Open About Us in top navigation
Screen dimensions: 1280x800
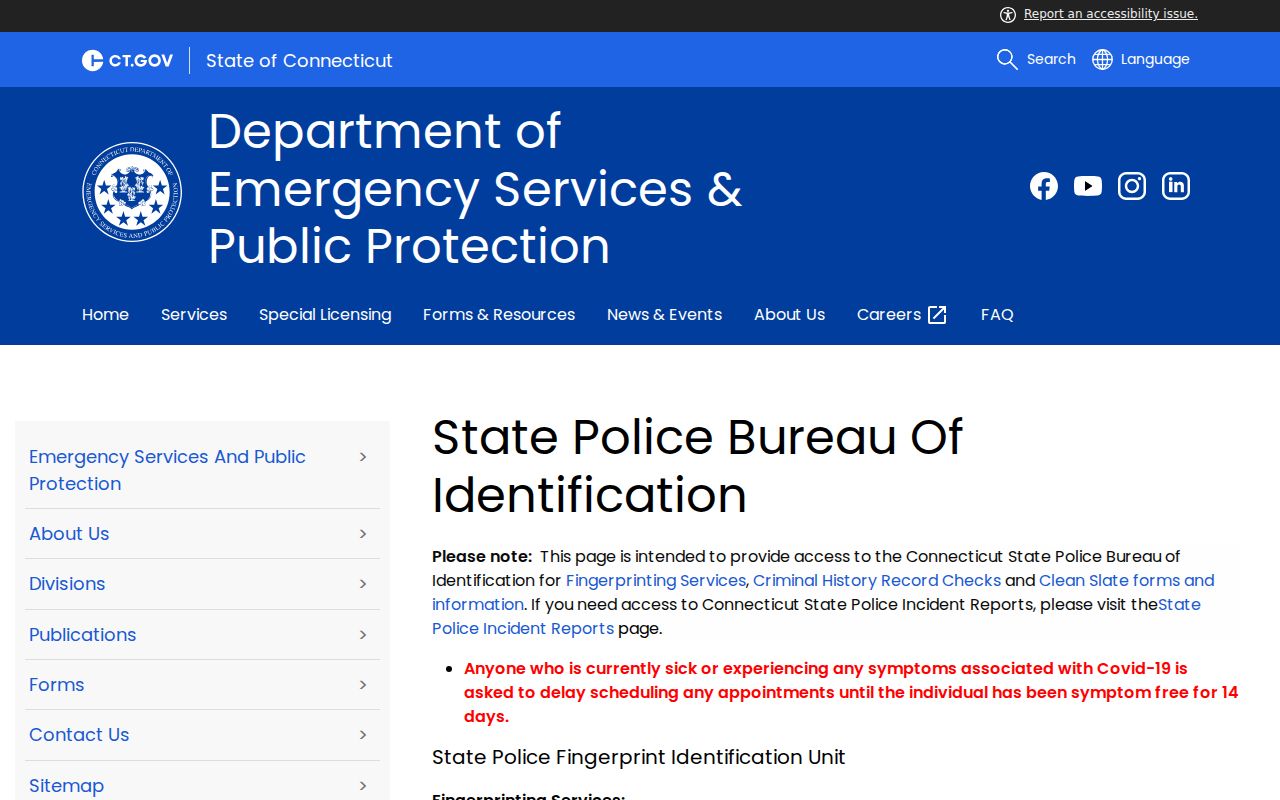789,314
